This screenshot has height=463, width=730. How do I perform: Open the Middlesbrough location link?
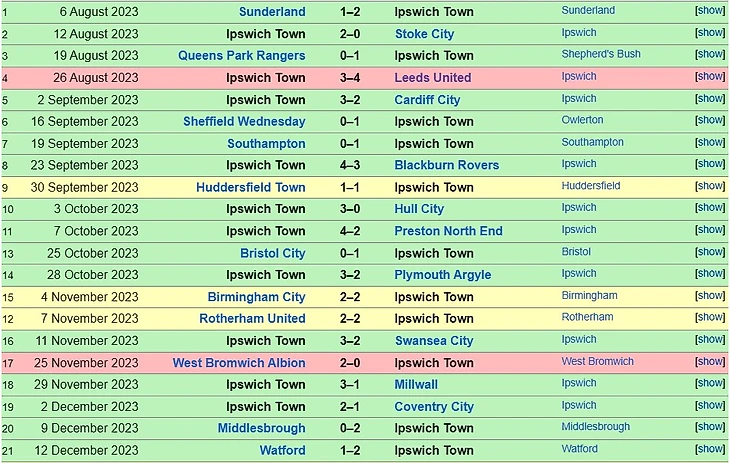[x=595, y=427]
